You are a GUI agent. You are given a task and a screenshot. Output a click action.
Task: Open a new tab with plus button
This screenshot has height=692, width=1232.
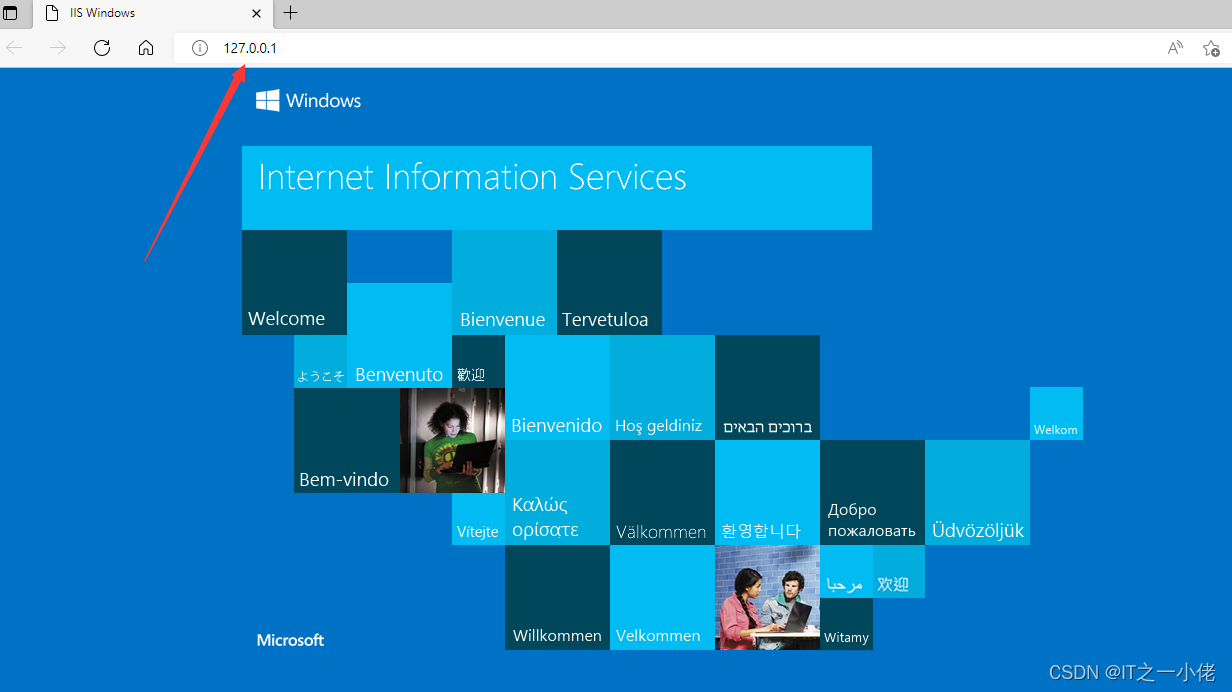click(290, 13)
